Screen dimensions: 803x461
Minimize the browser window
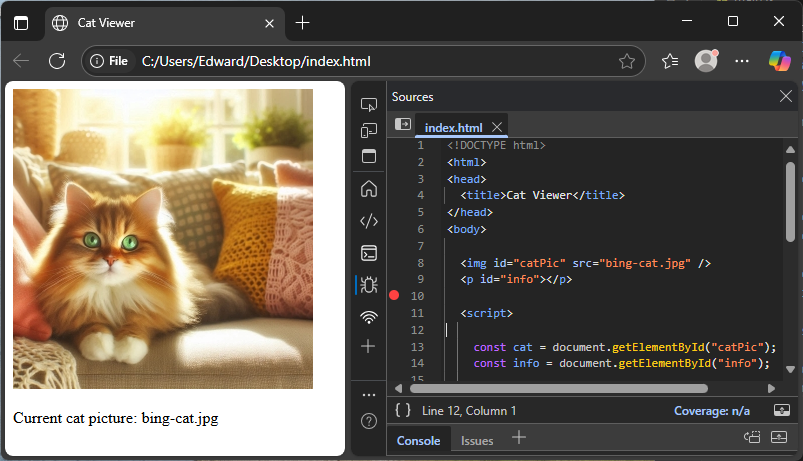coord(687,21)
